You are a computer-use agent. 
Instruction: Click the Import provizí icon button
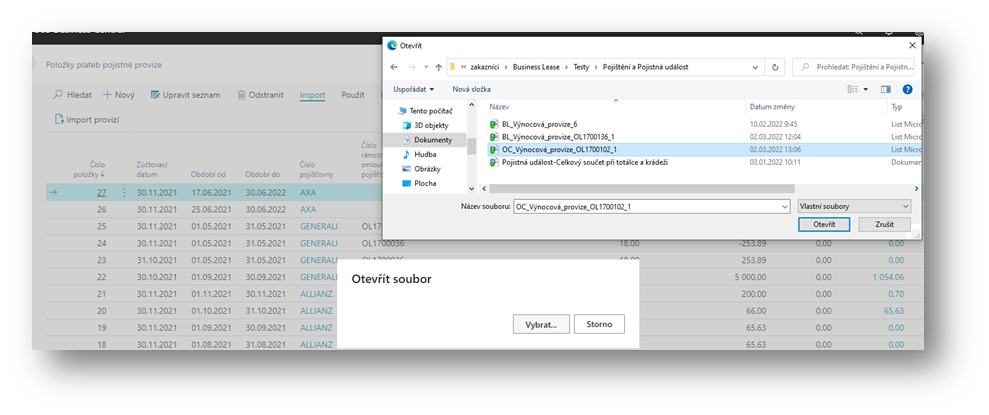point(59,120)
